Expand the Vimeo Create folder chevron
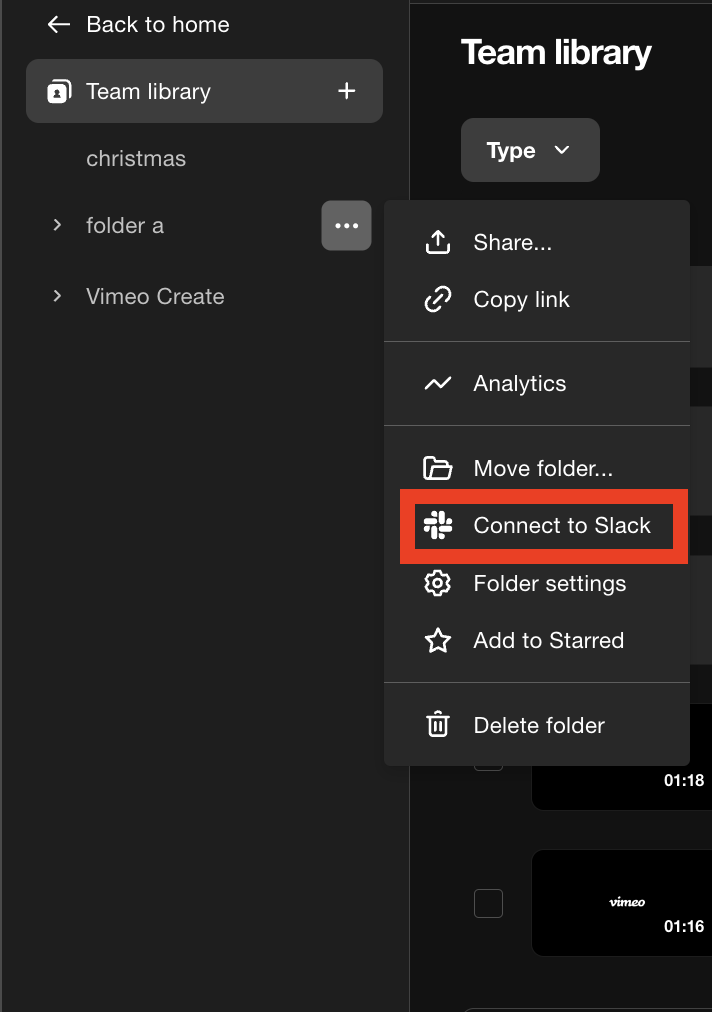Screen dimensions: 712x1012 [58, 296]
